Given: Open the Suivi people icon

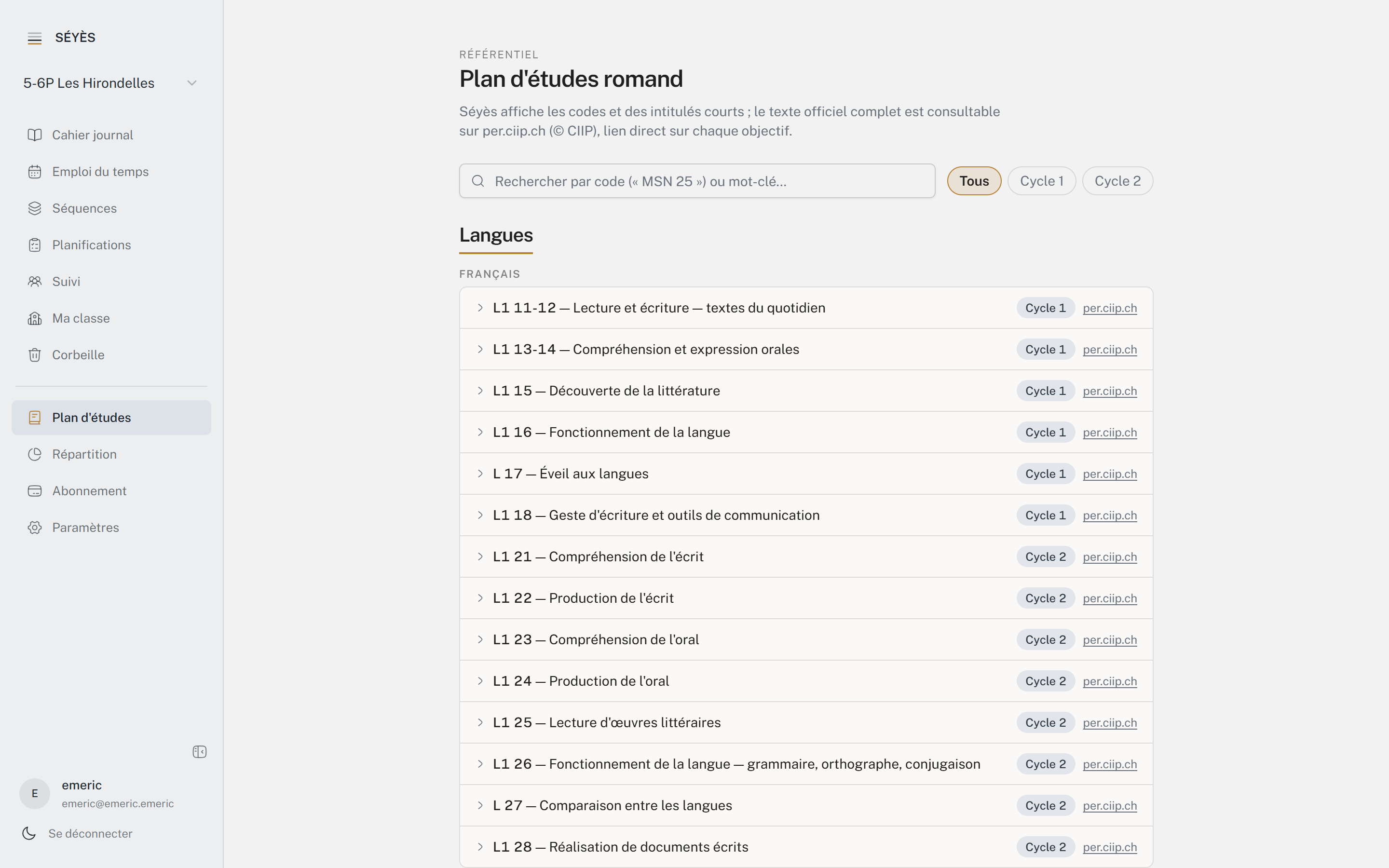Looking at the screenshot, I should (x=34, y=282).
